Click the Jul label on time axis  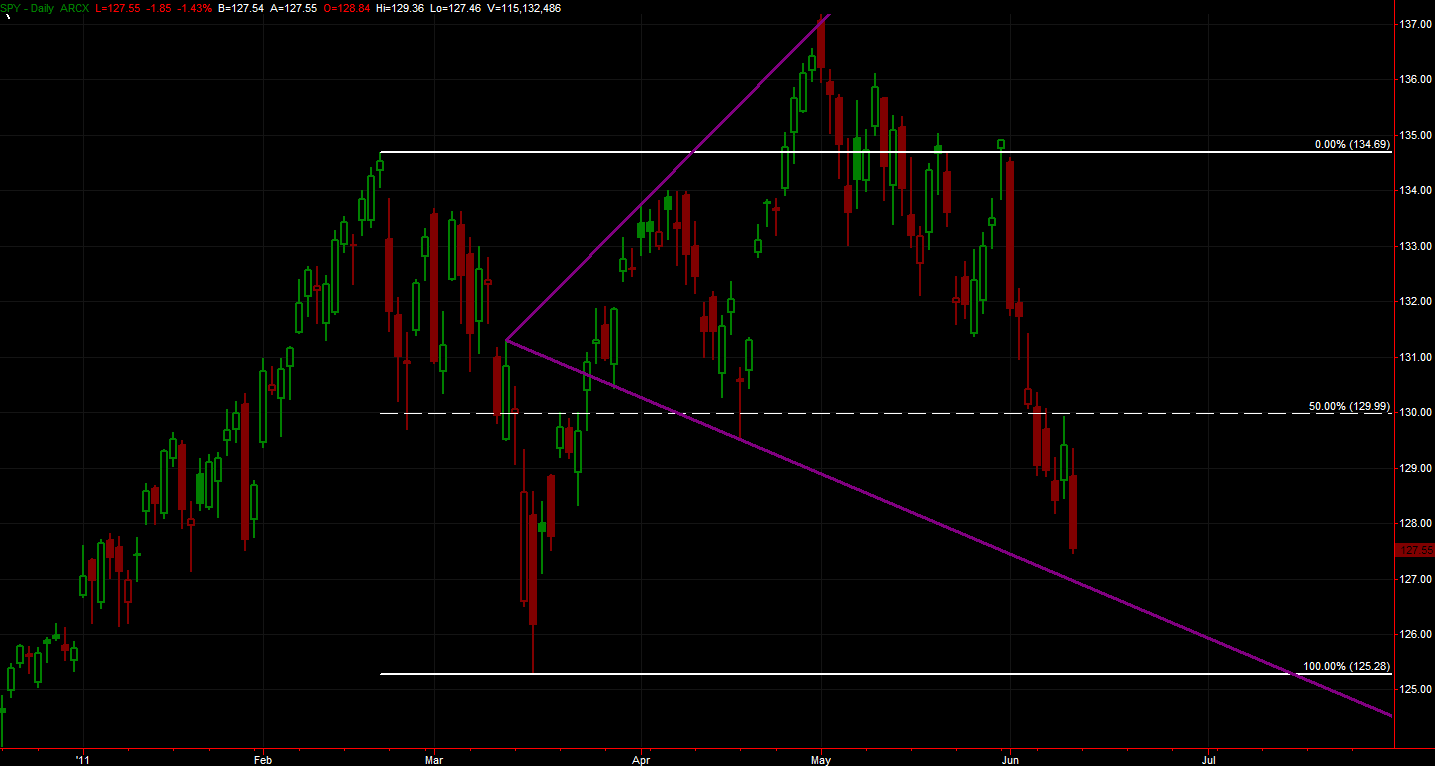[1207, 759]
